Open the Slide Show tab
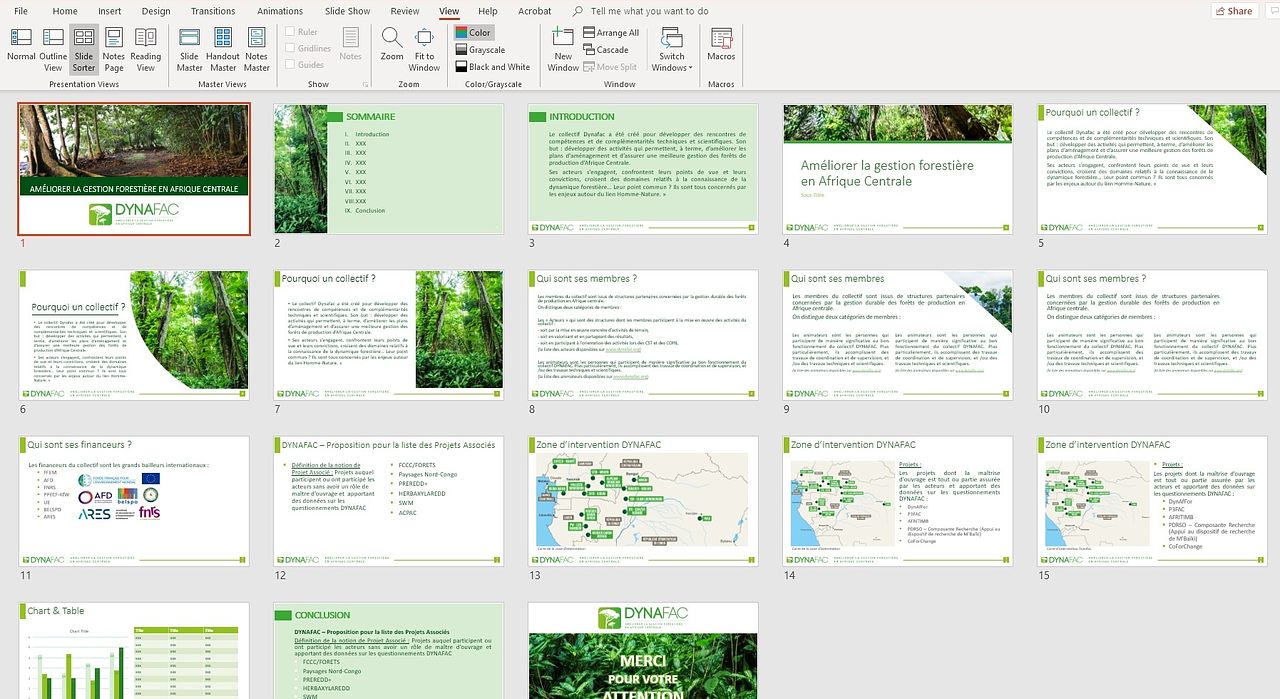1280x699 pixels. [x=347, y=11]
